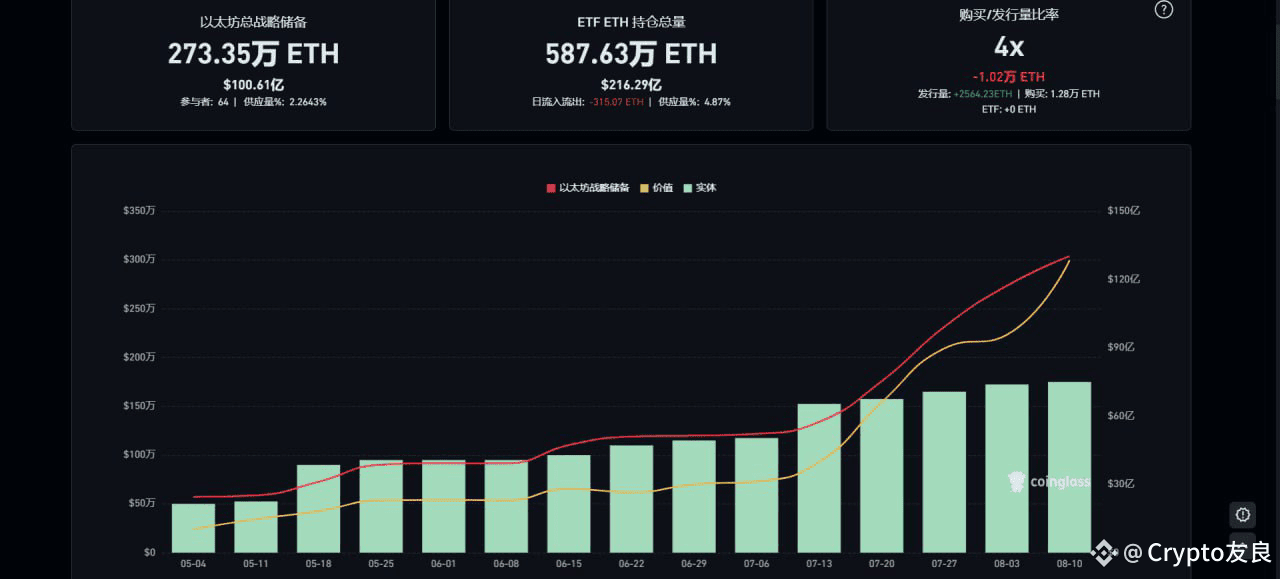
Task: Select the 07-13 bar in chart
Action: click(819, 478)
